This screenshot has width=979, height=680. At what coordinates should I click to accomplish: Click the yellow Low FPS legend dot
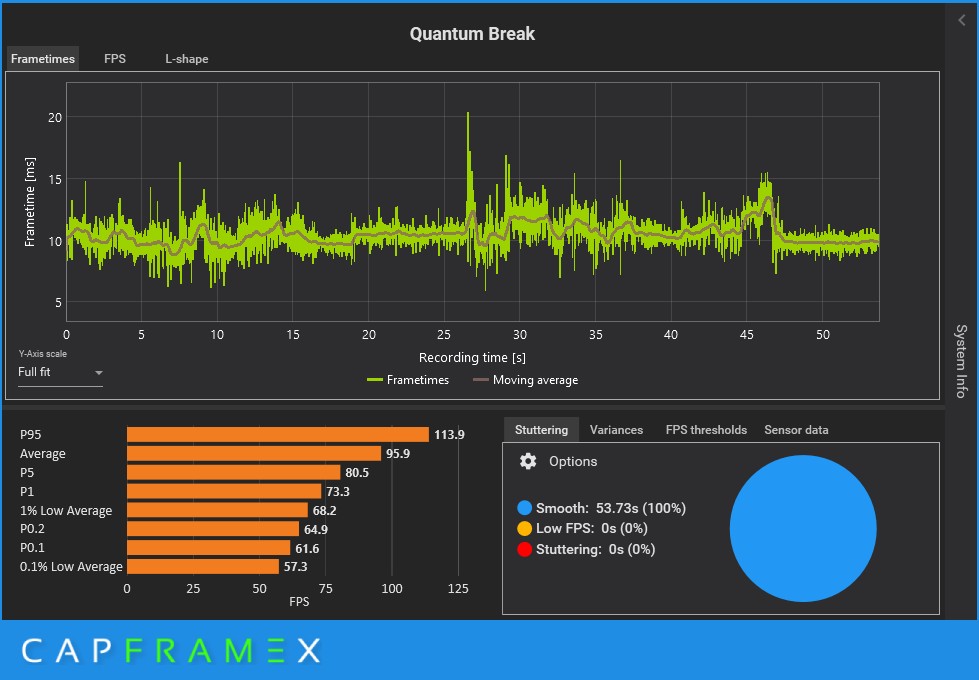point(524,528)
